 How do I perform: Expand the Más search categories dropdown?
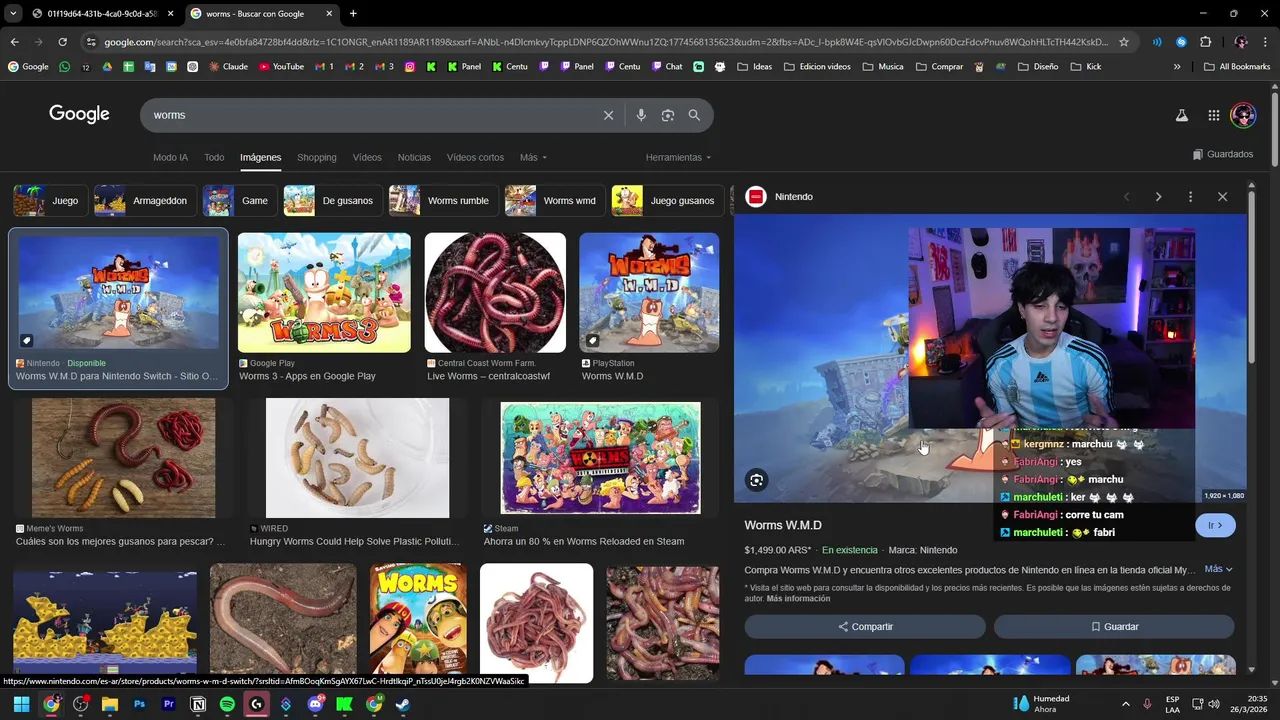533,157
